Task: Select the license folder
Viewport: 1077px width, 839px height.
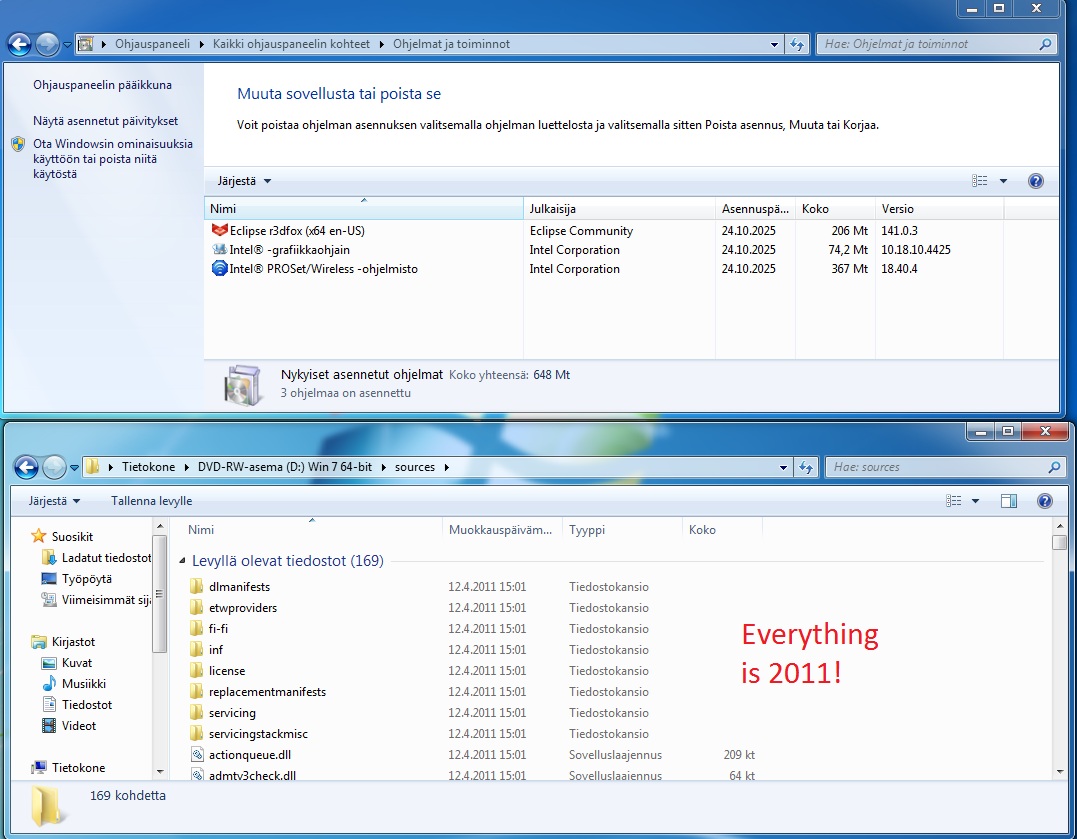Action: coord(227,671)
